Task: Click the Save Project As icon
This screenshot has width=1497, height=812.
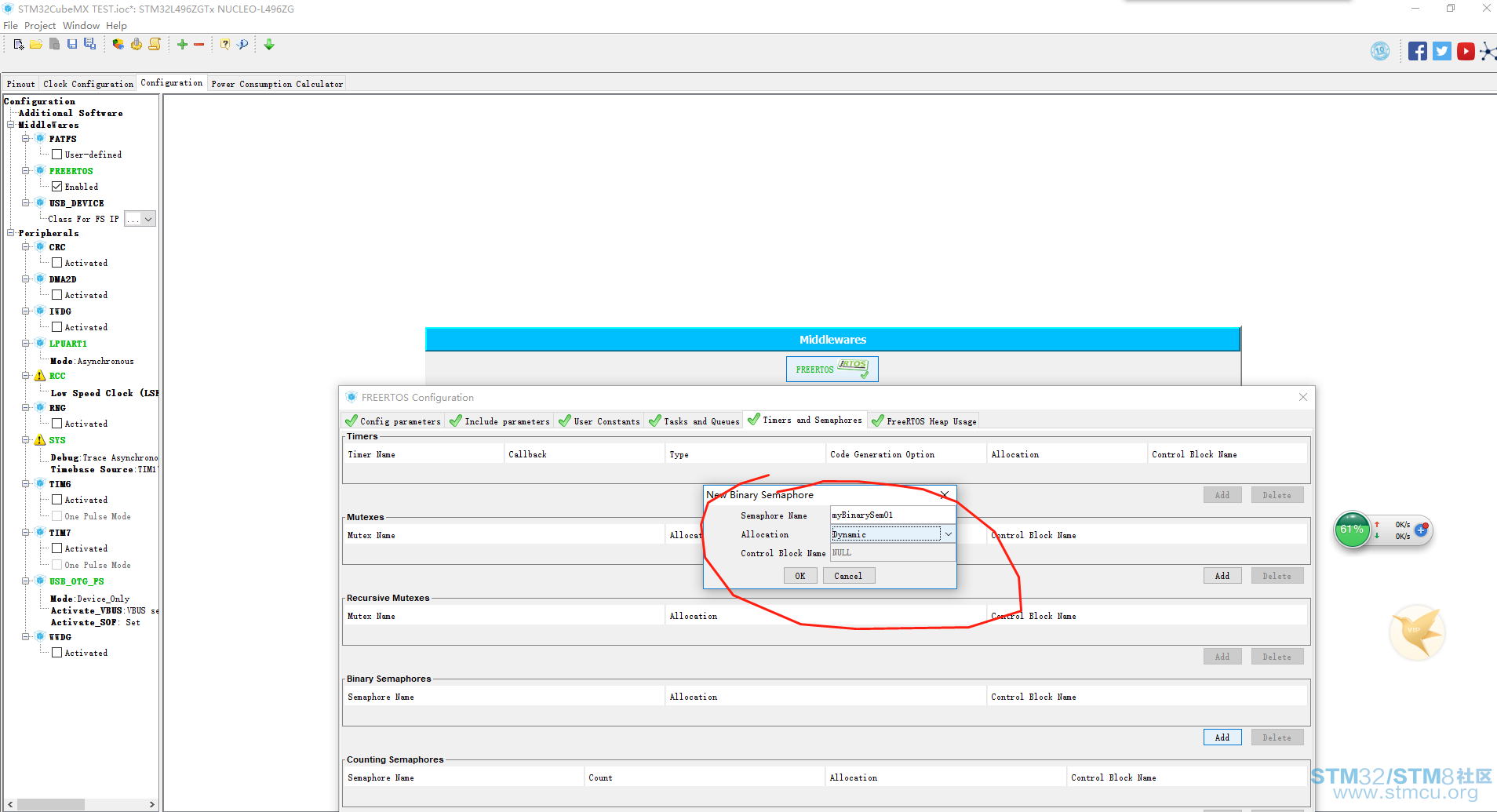Action: [90, 45]
